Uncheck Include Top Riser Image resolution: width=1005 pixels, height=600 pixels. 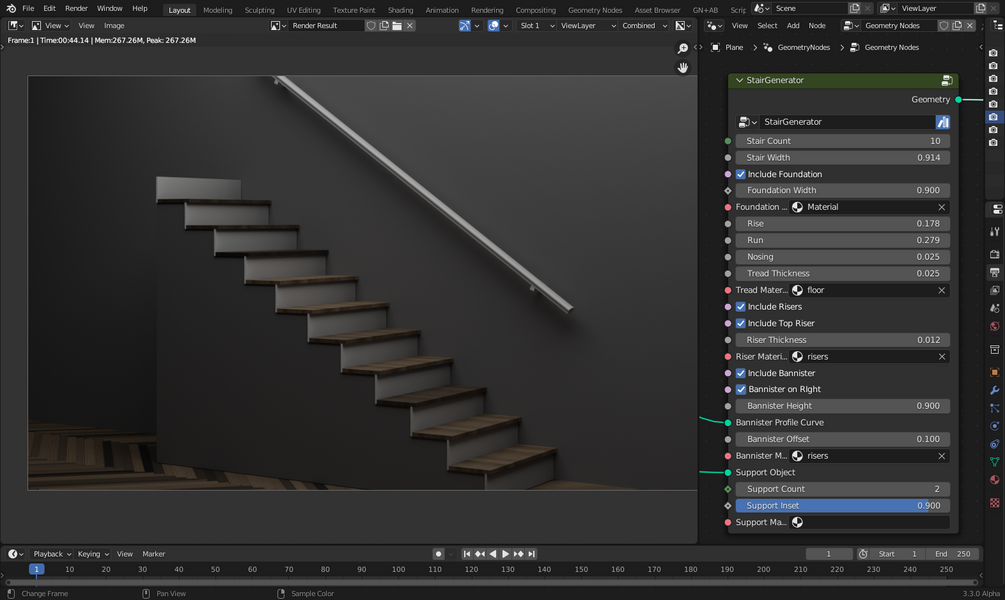point(740,322)
